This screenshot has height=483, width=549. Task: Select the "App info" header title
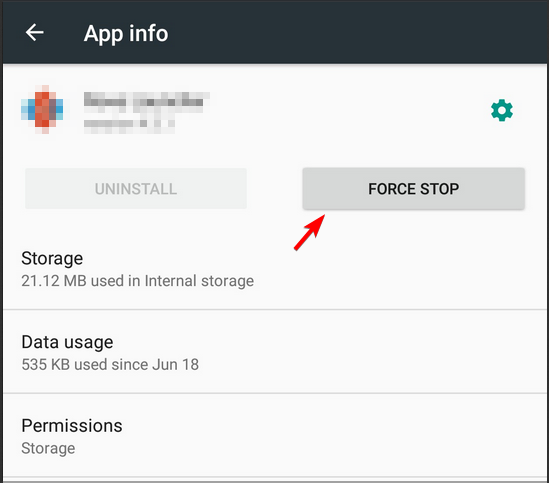(x=126, y=34)
